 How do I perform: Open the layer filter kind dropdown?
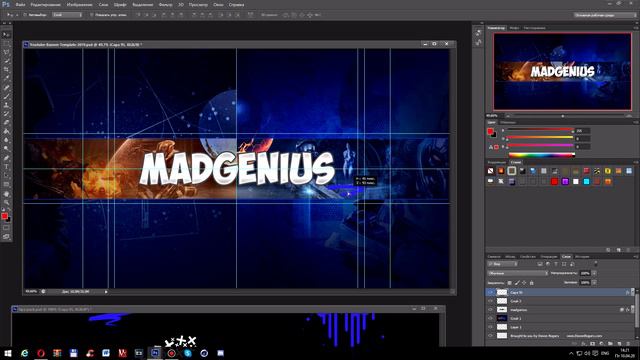pos(502,264)
